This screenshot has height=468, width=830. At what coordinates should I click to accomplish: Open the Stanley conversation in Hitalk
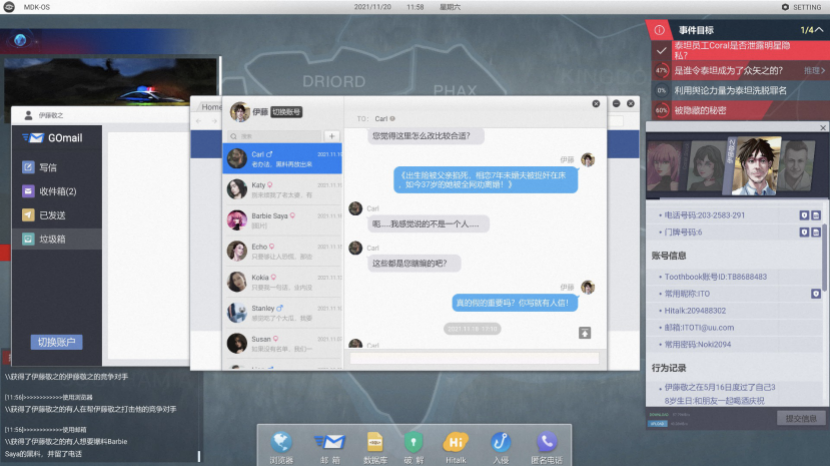point(282,312)
